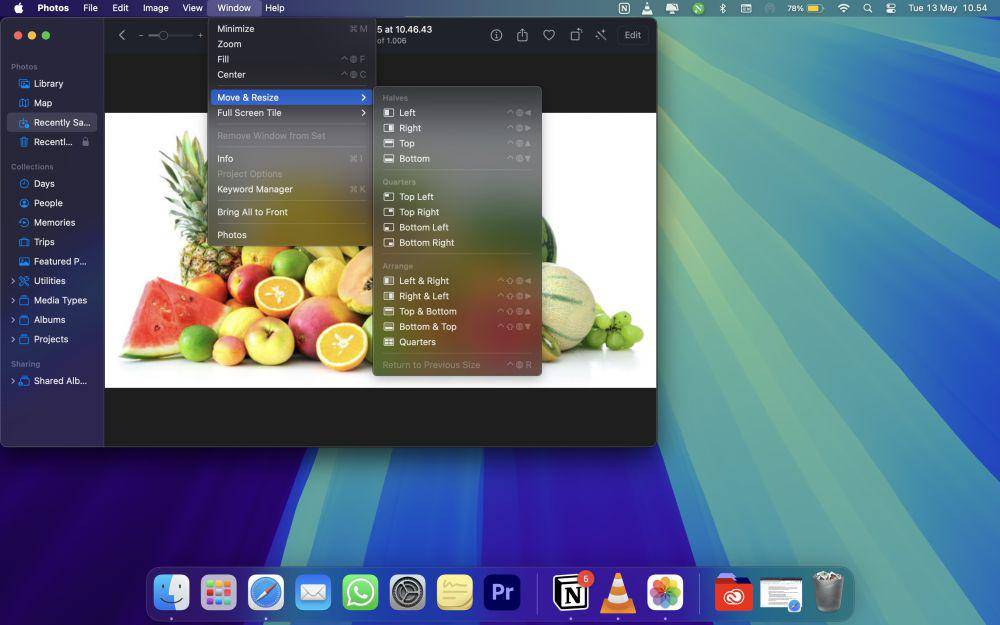Open the locked Recently Deleted album
Screen dimensions: 1000x625
coord(52,142)
